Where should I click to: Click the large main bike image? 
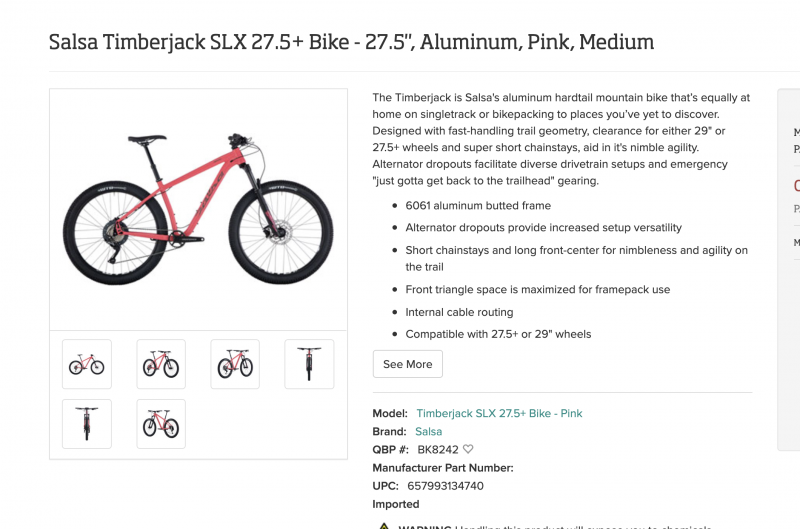pos(198,210)
